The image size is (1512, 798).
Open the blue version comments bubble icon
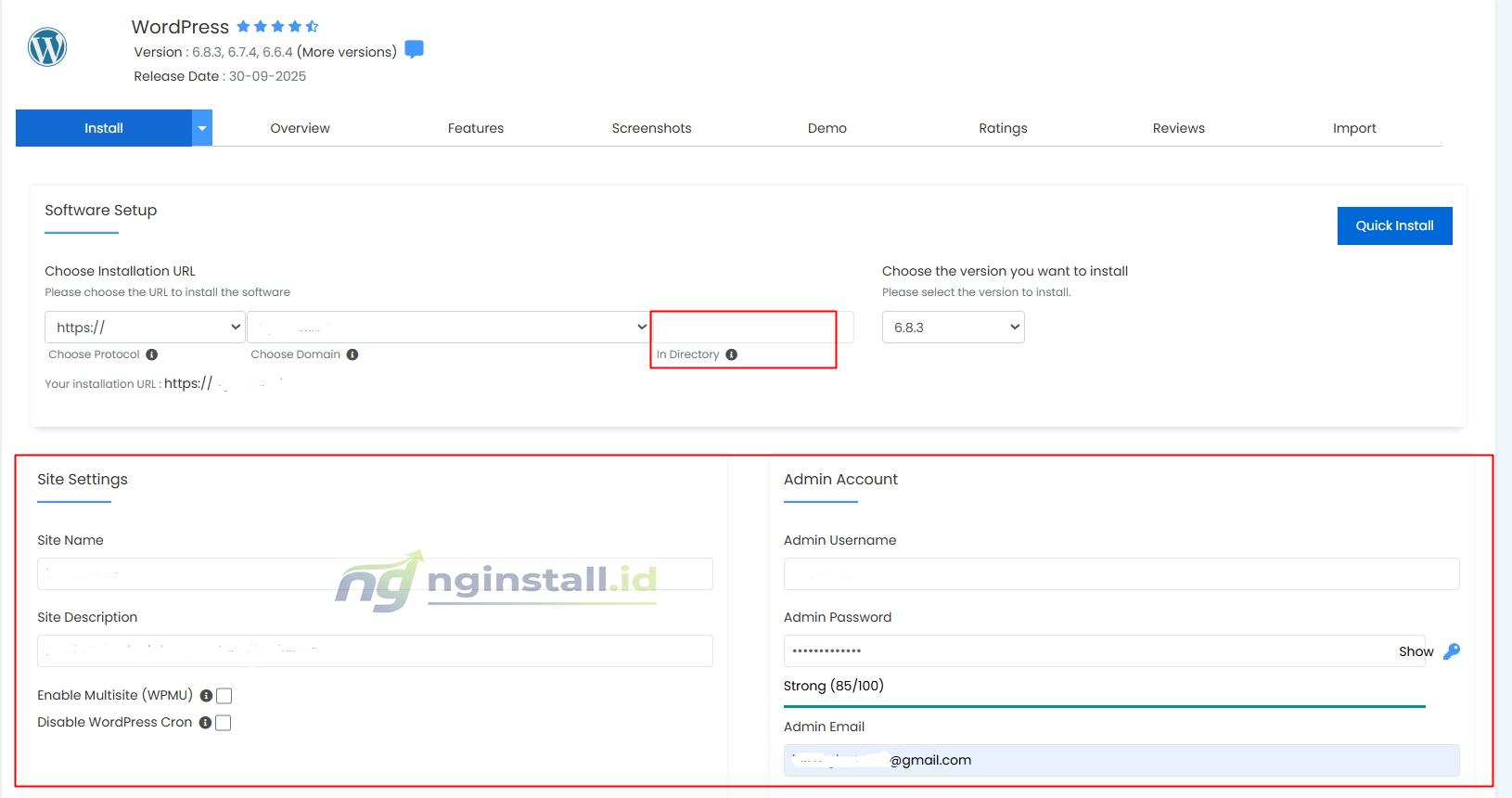pyautogui.click(x=415, y=49)
